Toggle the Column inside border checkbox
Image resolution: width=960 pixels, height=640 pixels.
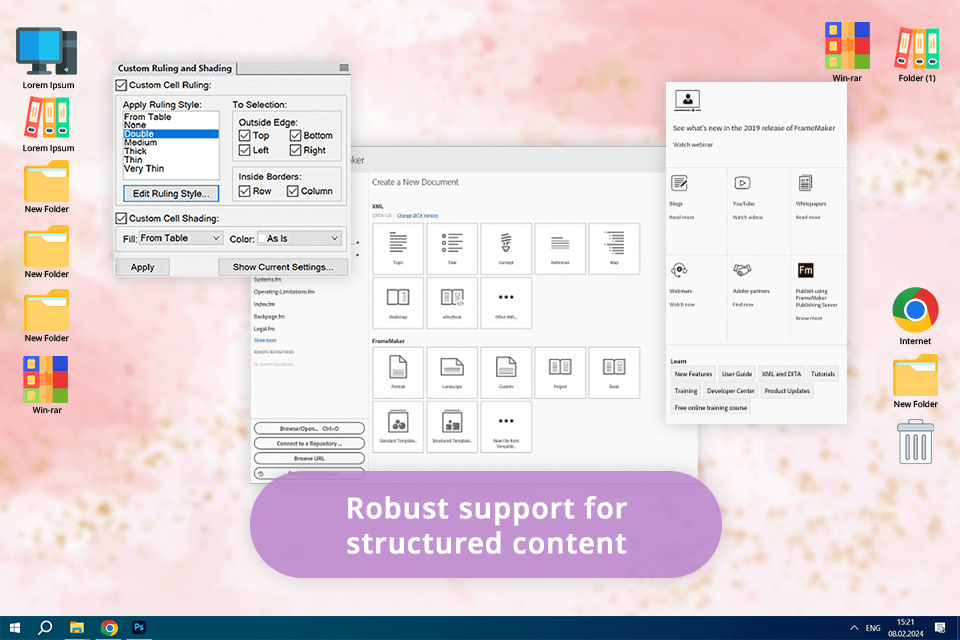coord(293,191)
